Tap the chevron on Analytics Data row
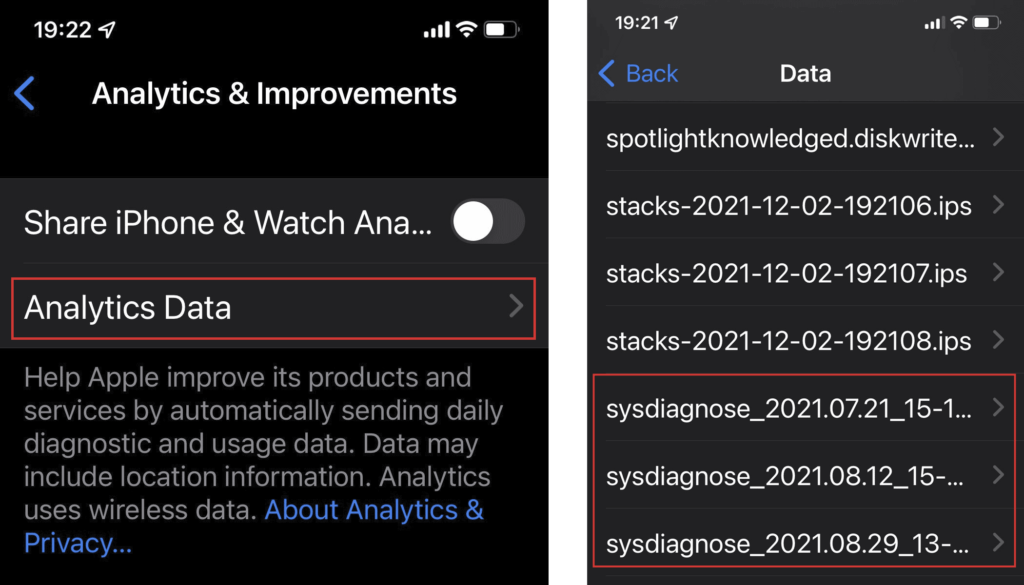The height and width of the screenshot is (585, 1024). point(516,306)
